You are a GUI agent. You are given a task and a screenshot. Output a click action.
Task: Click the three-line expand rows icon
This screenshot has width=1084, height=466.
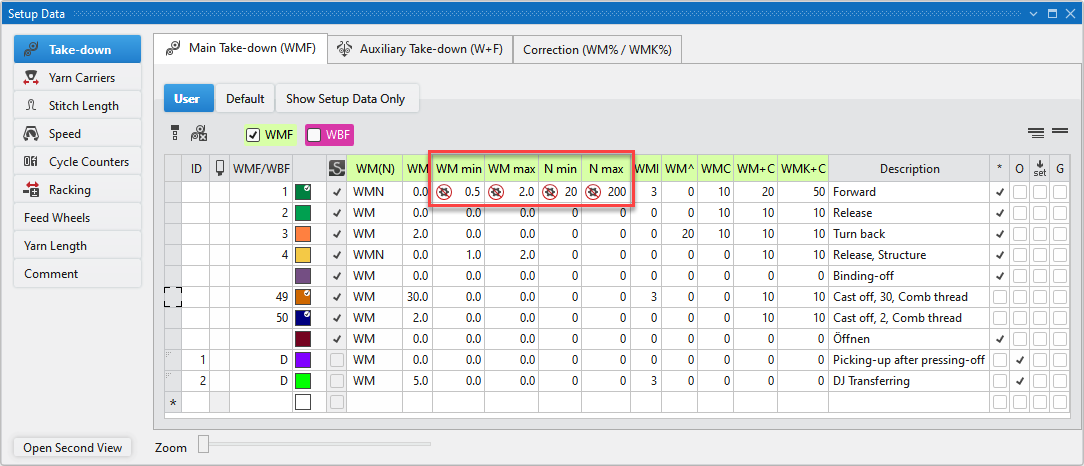pyautogui.click(x=1036, y=132)
